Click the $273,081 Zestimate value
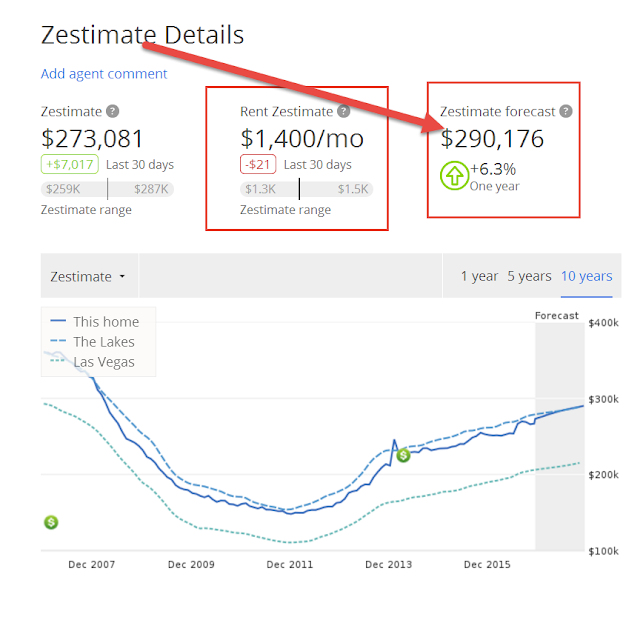 (x=92, y=138)
